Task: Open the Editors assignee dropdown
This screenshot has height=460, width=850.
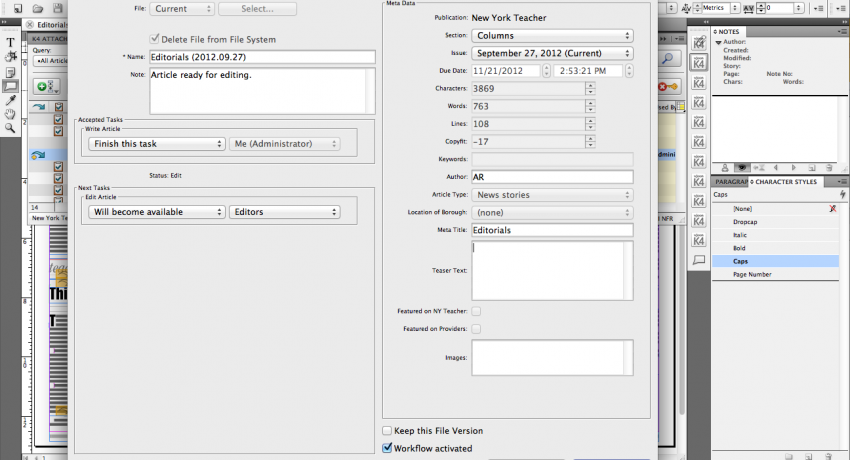Action: (285, 212)
